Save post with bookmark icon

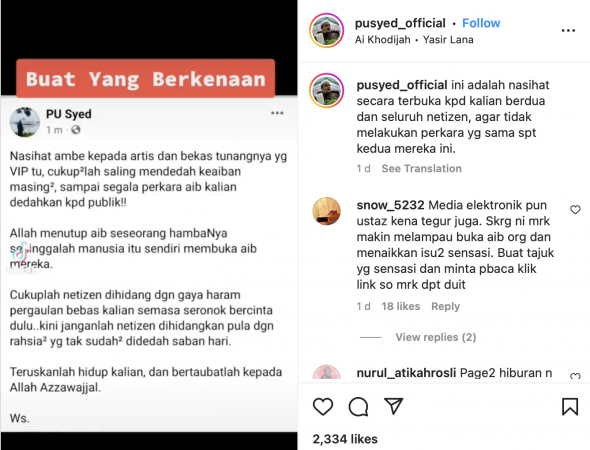tap(570, 407)
